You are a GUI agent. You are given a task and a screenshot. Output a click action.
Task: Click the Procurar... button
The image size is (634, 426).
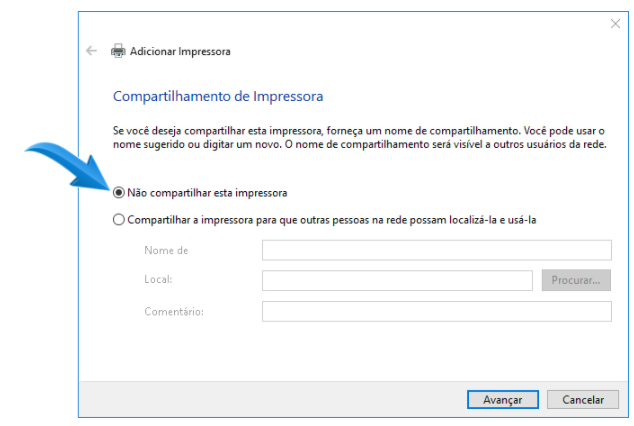(x=576, y=280)
